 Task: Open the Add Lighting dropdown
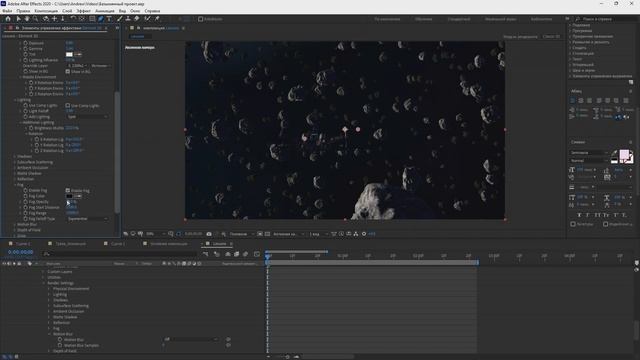pyautogui.click(x=87, y=117)
